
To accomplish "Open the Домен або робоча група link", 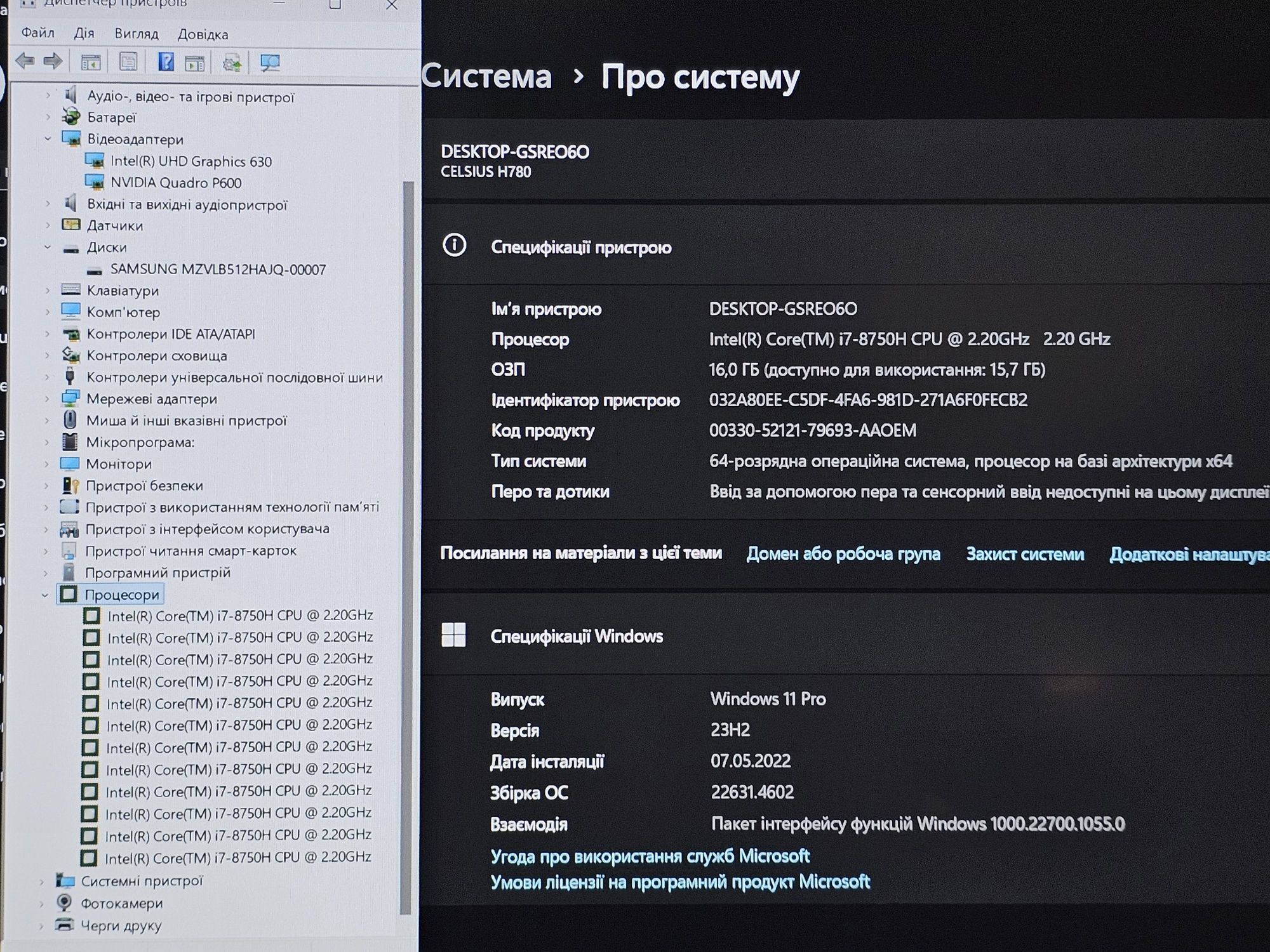I will pyautogui.click(x=843, y=553).
